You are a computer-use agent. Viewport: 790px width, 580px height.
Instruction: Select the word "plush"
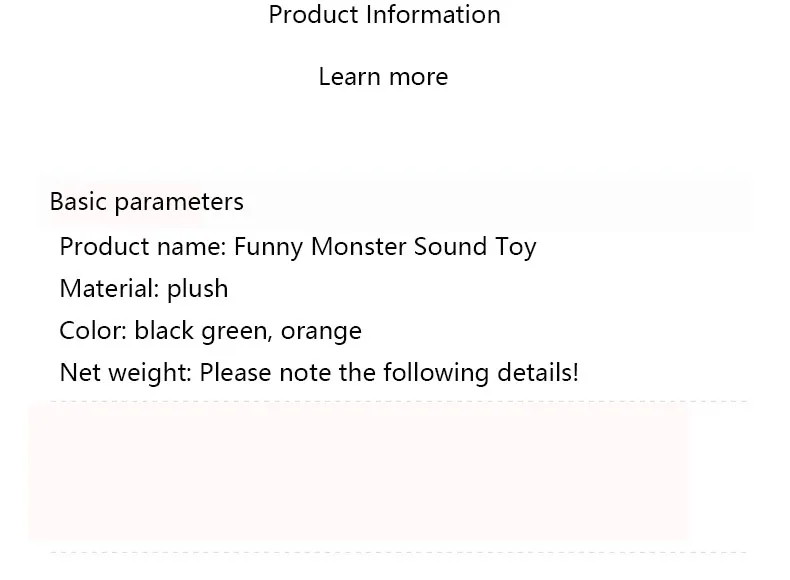tap(198, 289)
